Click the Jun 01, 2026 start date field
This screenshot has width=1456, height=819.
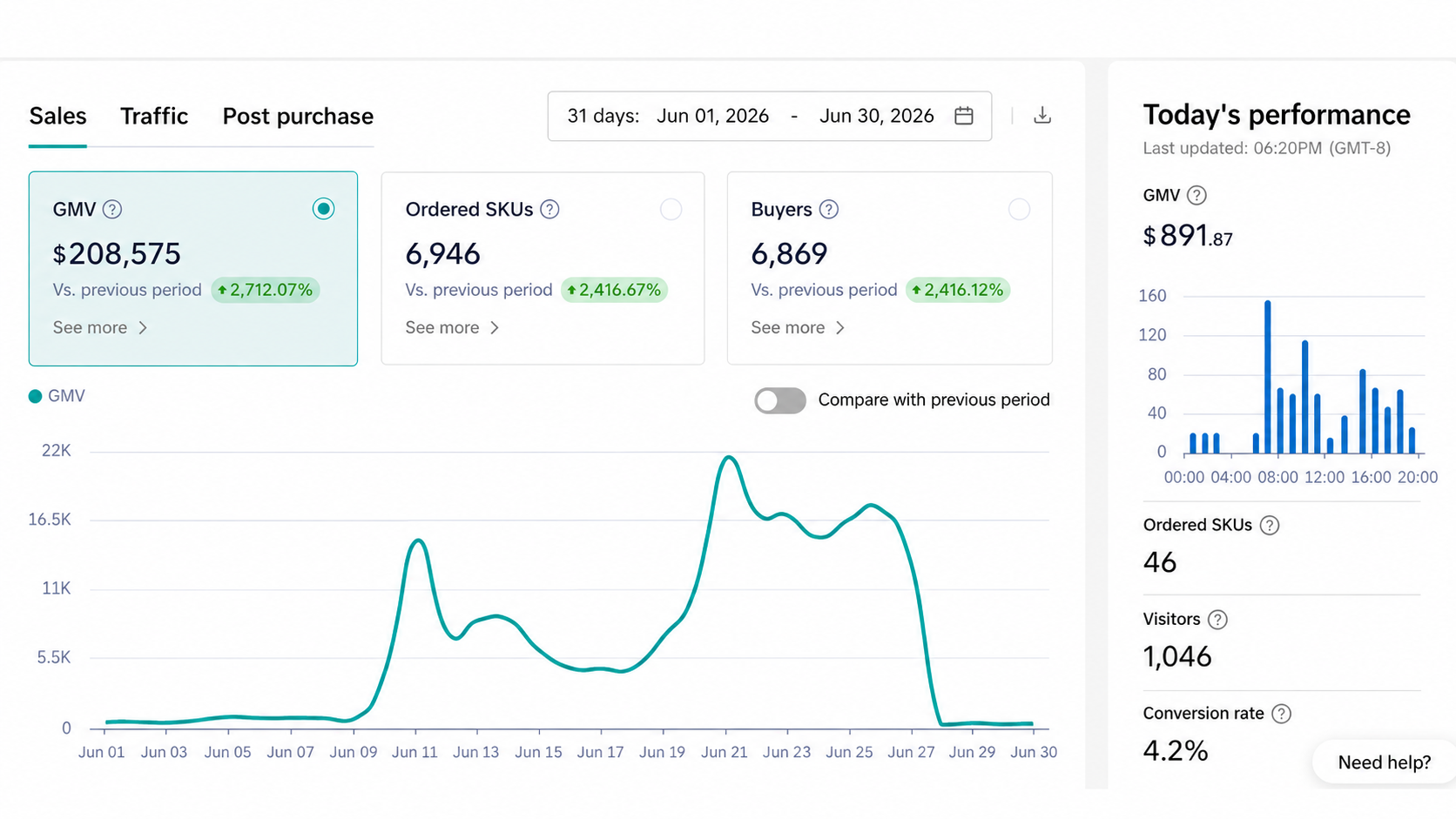(712, 116)
